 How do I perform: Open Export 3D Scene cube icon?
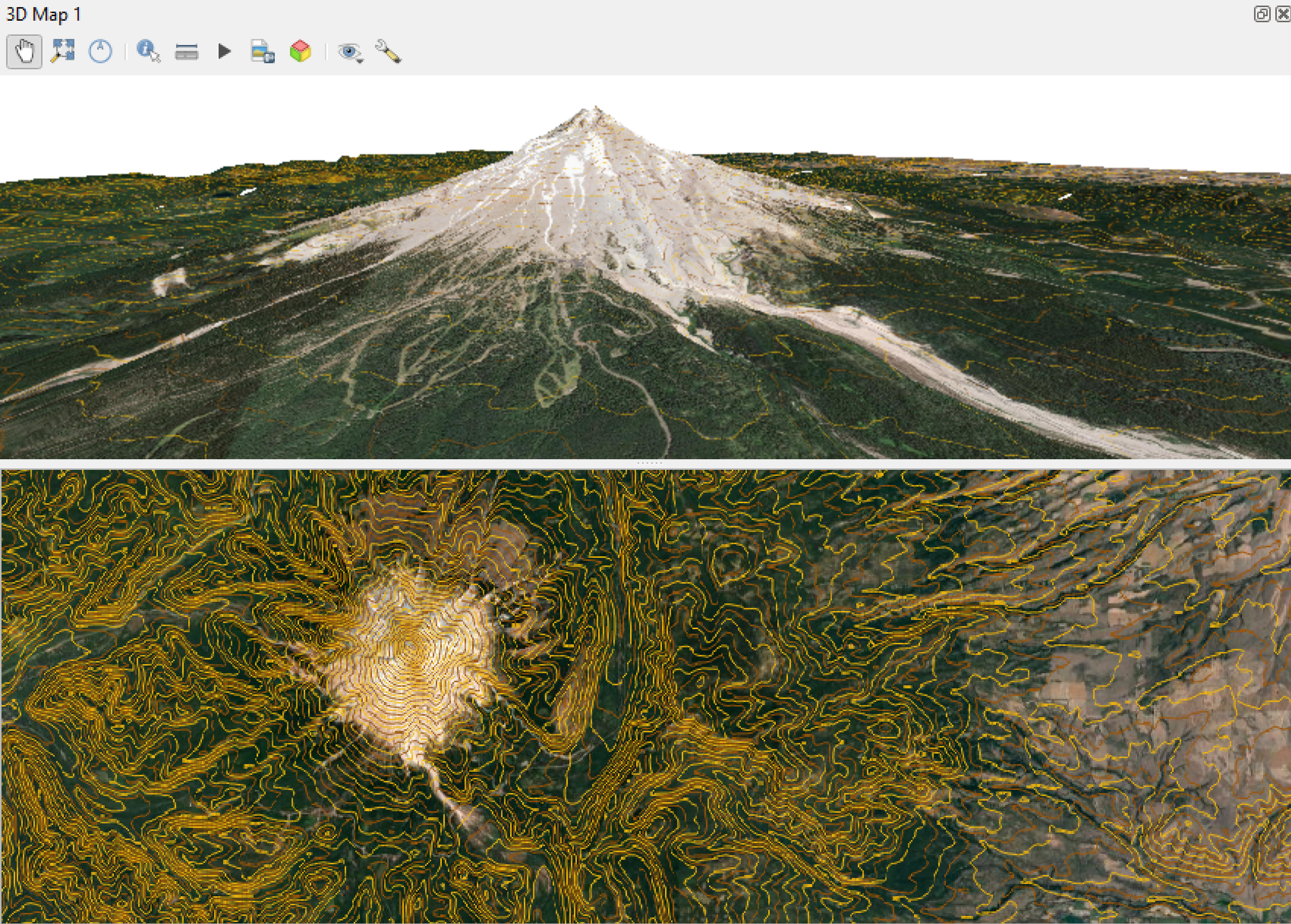click(300, 51)
